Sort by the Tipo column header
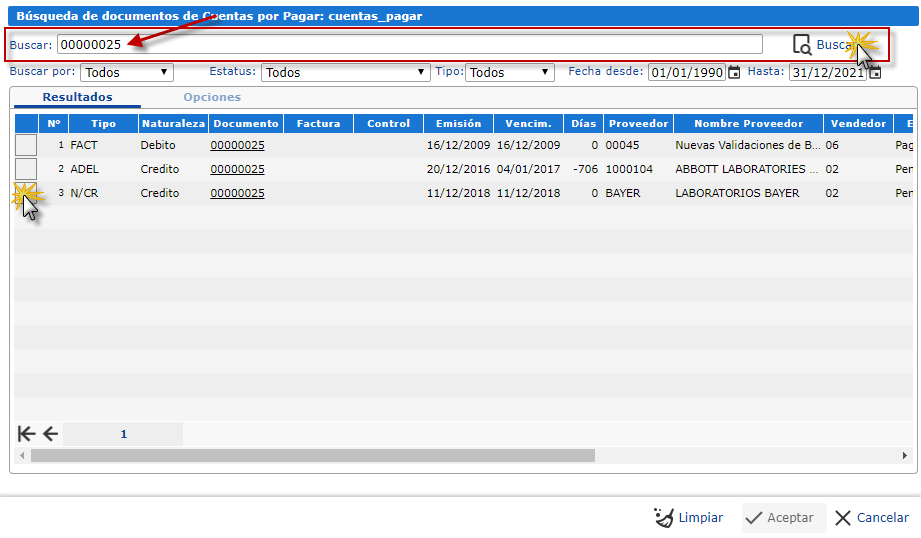Image resolution: width=921 pixels, height=538 pixels. coord(103,123)
